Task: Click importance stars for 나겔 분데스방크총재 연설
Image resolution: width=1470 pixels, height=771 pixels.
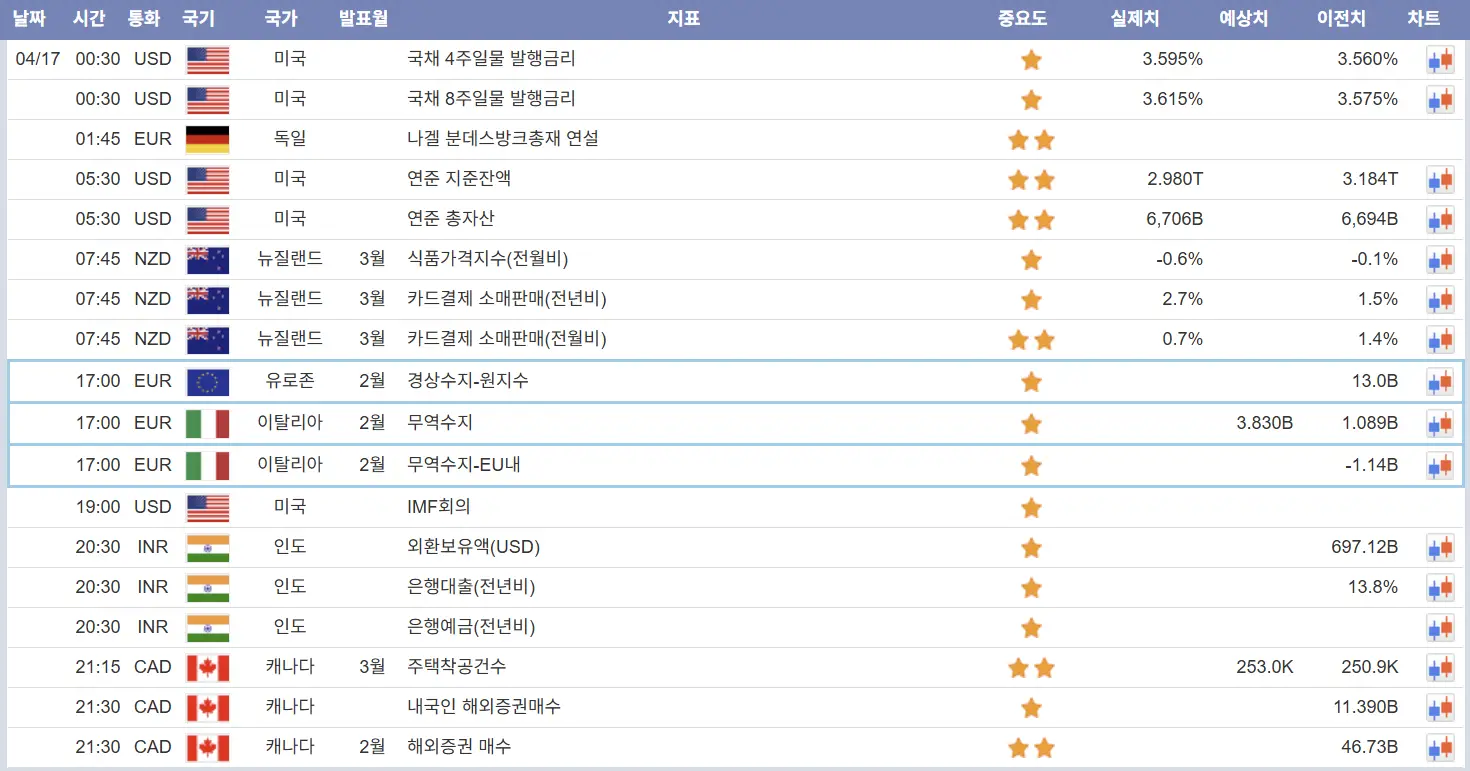Action: 1031,140
